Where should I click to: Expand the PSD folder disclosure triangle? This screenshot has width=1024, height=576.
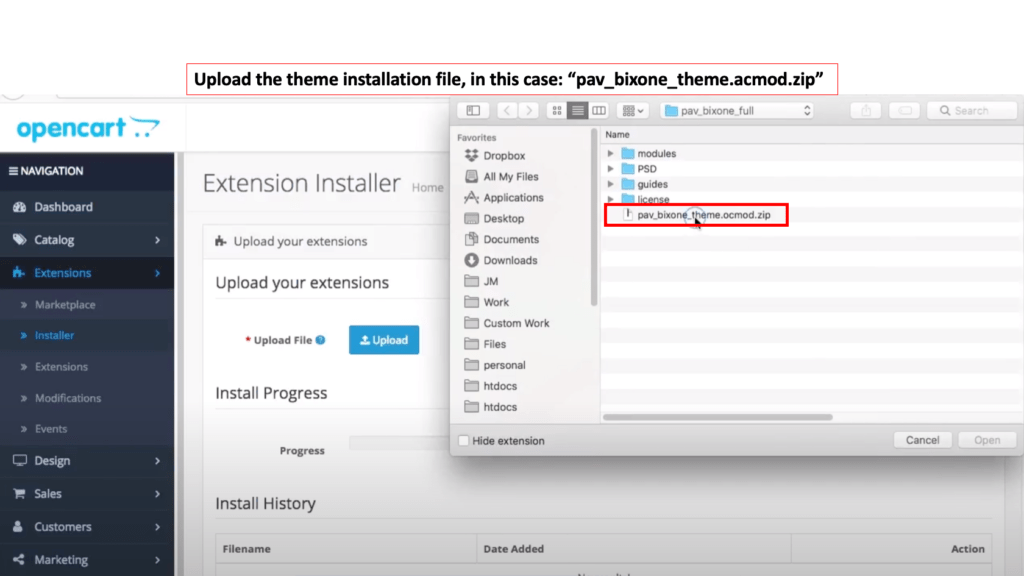point(611,169)
